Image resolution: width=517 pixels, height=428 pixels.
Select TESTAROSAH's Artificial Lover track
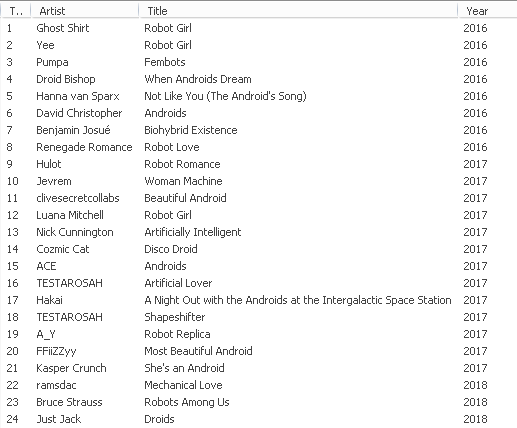point(258,283)
